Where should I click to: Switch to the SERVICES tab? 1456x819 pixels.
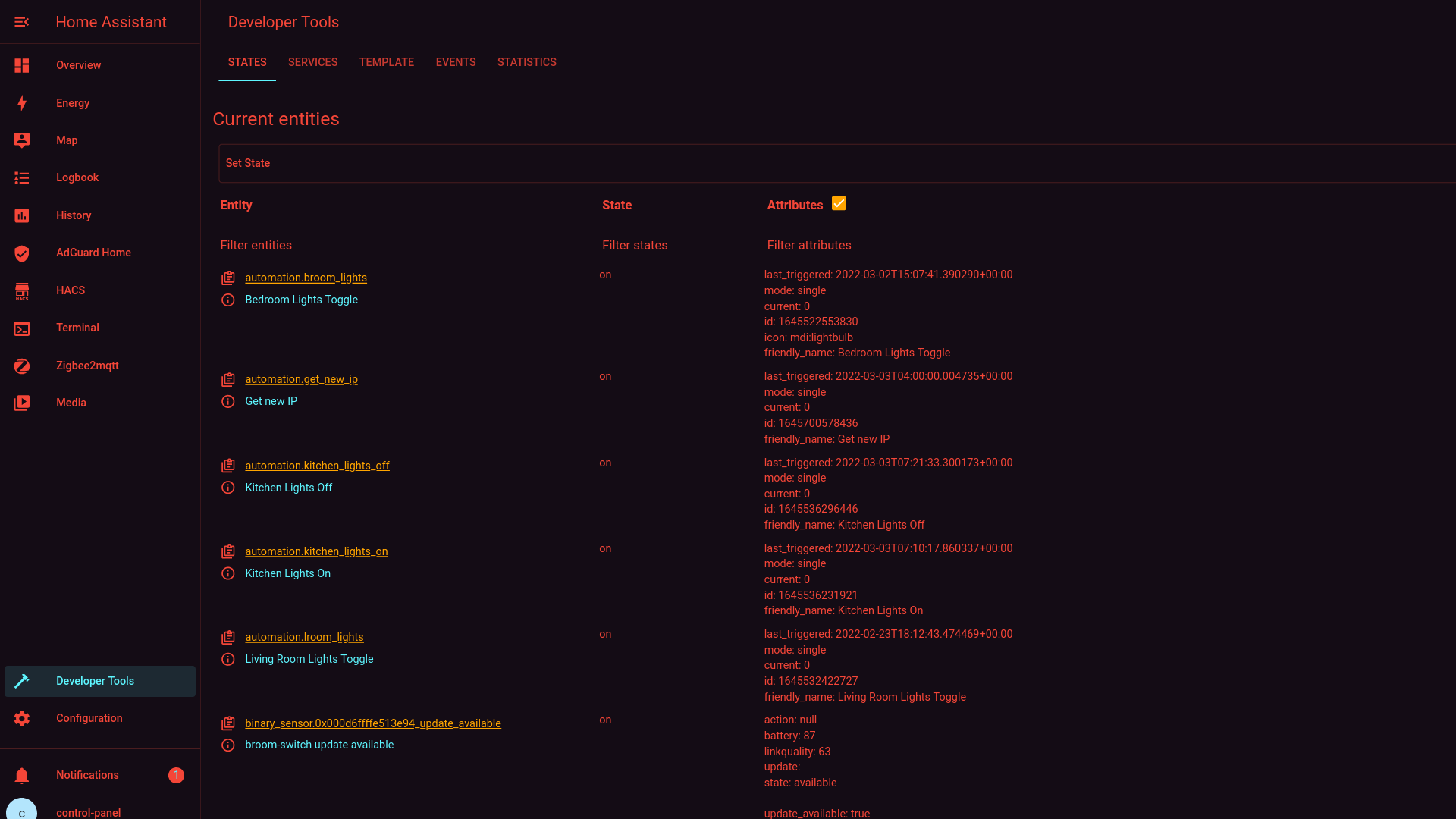312,62
